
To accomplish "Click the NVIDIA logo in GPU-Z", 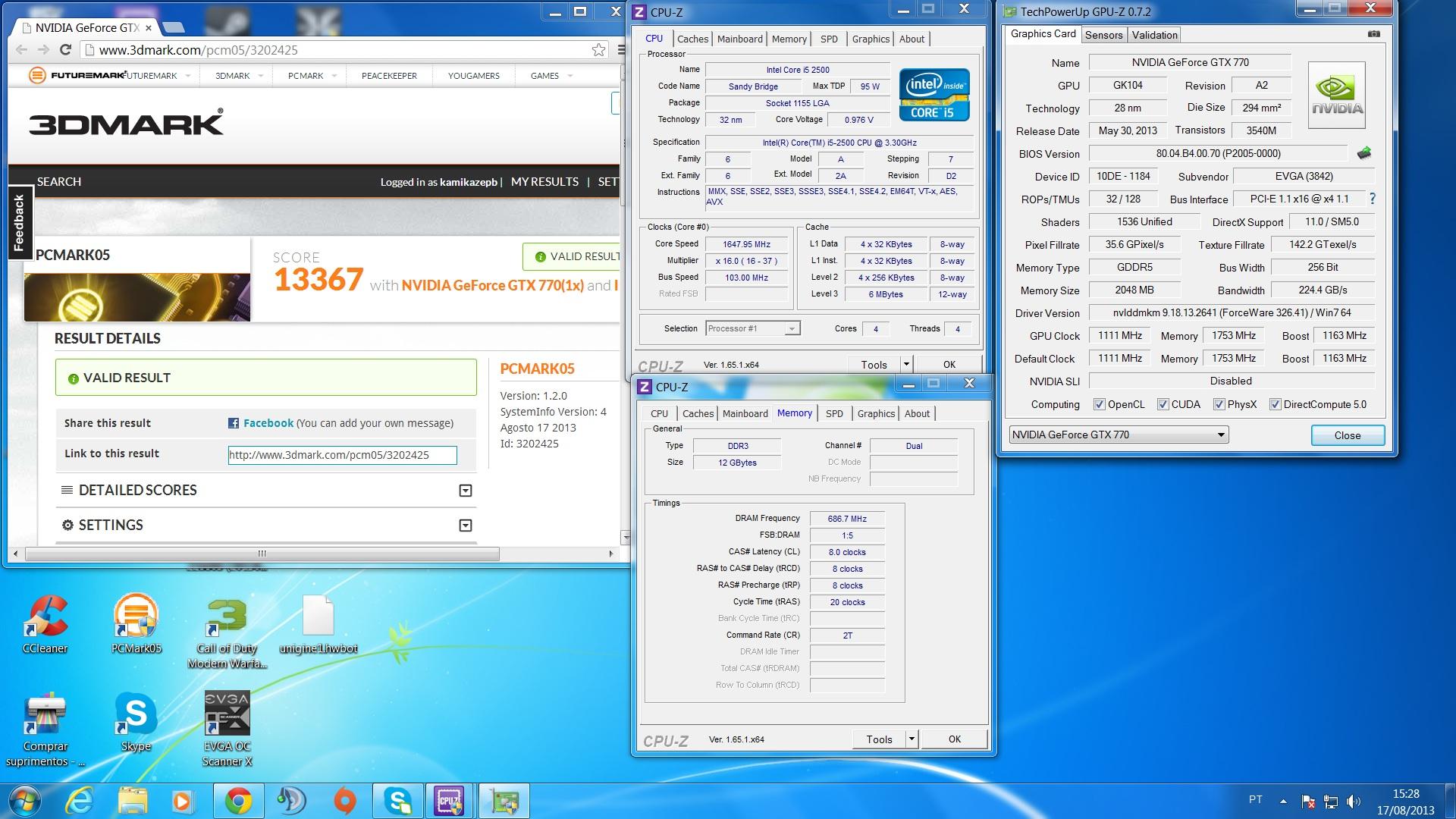I will click(1337, 95).
